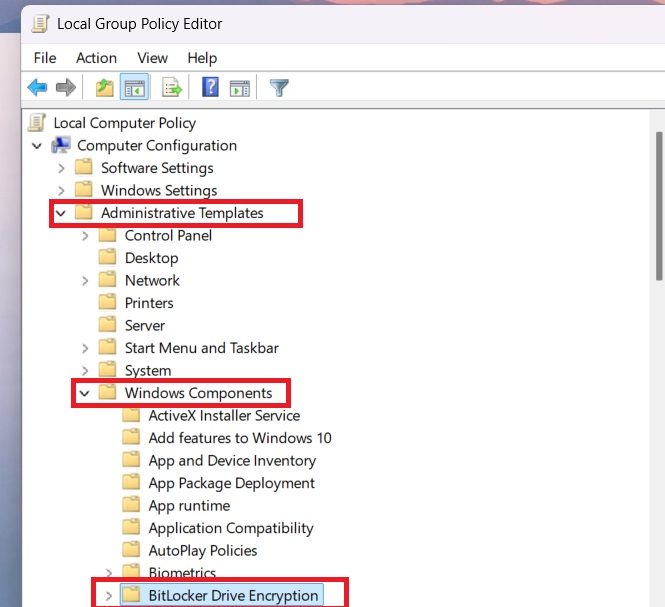Collapse the Administrative Templates node
This screenshot has height=607, width=665.
61,213
